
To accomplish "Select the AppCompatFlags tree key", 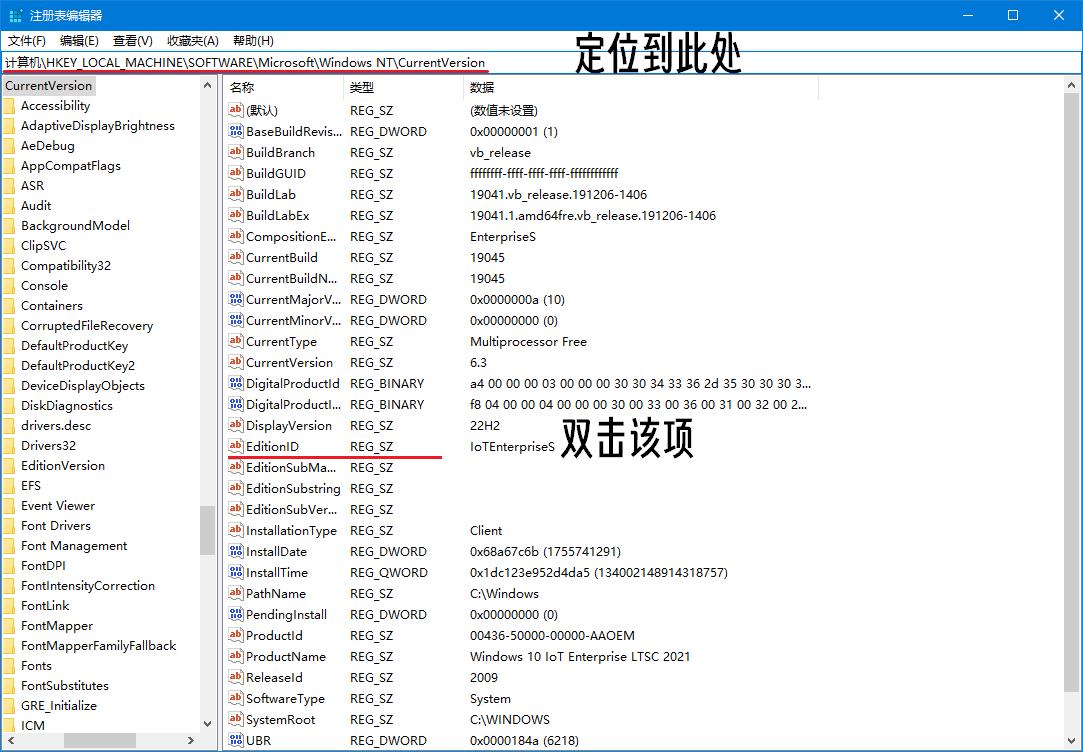I will (70, 166).
